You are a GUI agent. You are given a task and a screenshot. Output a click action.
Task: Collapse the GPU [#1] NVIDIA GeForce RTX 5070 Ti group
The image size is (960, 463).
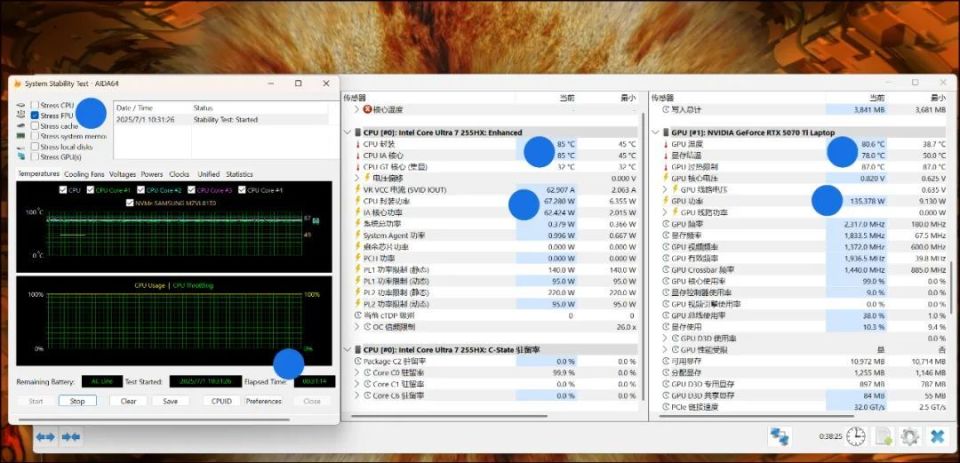(x=656, y=132)
